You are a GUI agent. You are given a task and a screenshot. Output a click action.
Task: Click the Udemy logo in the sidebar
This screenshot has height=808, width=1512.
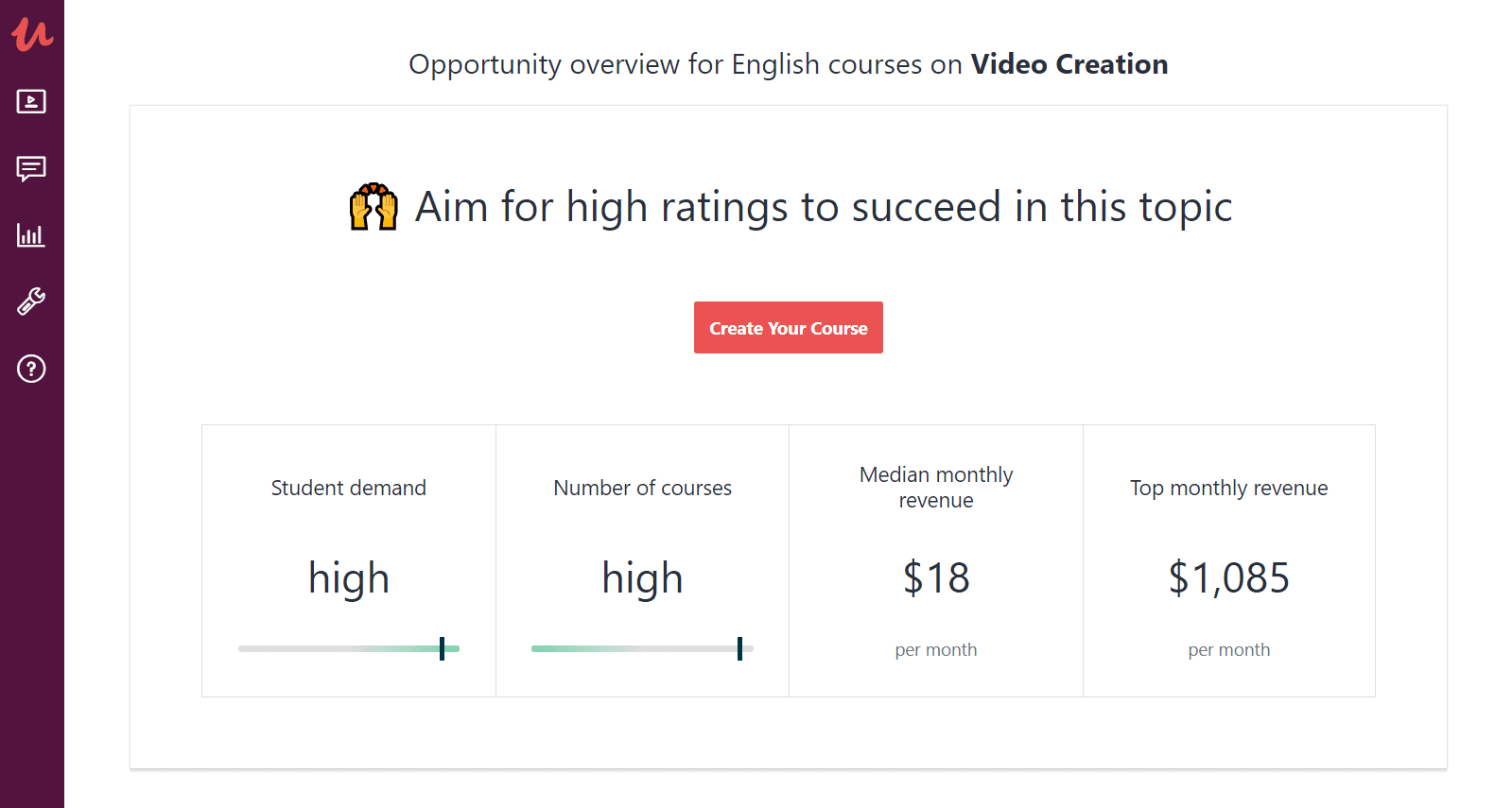31,34
